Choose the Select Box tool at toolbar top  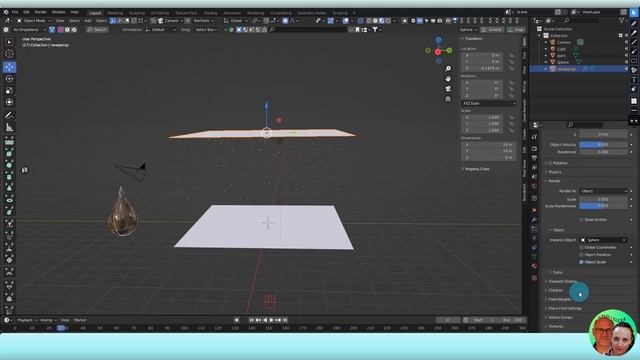9,42
